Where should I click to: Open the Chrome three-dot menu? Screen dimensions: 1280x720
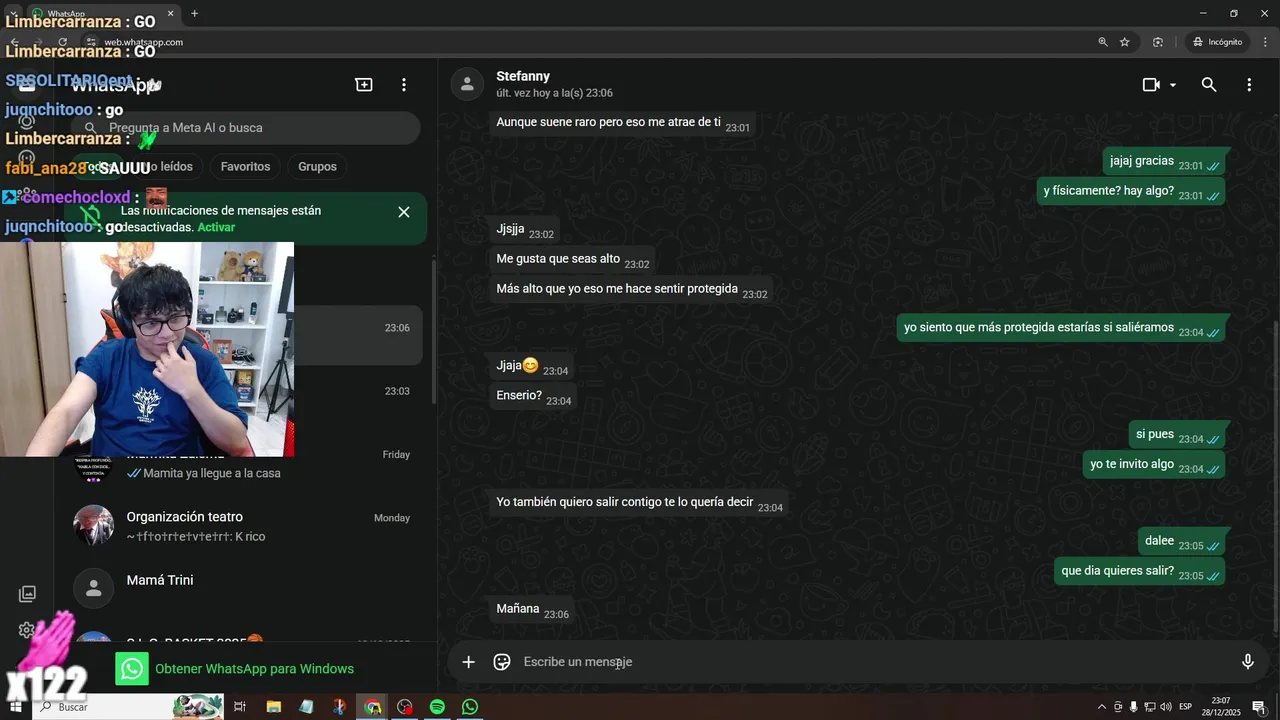pos(1264,42)
